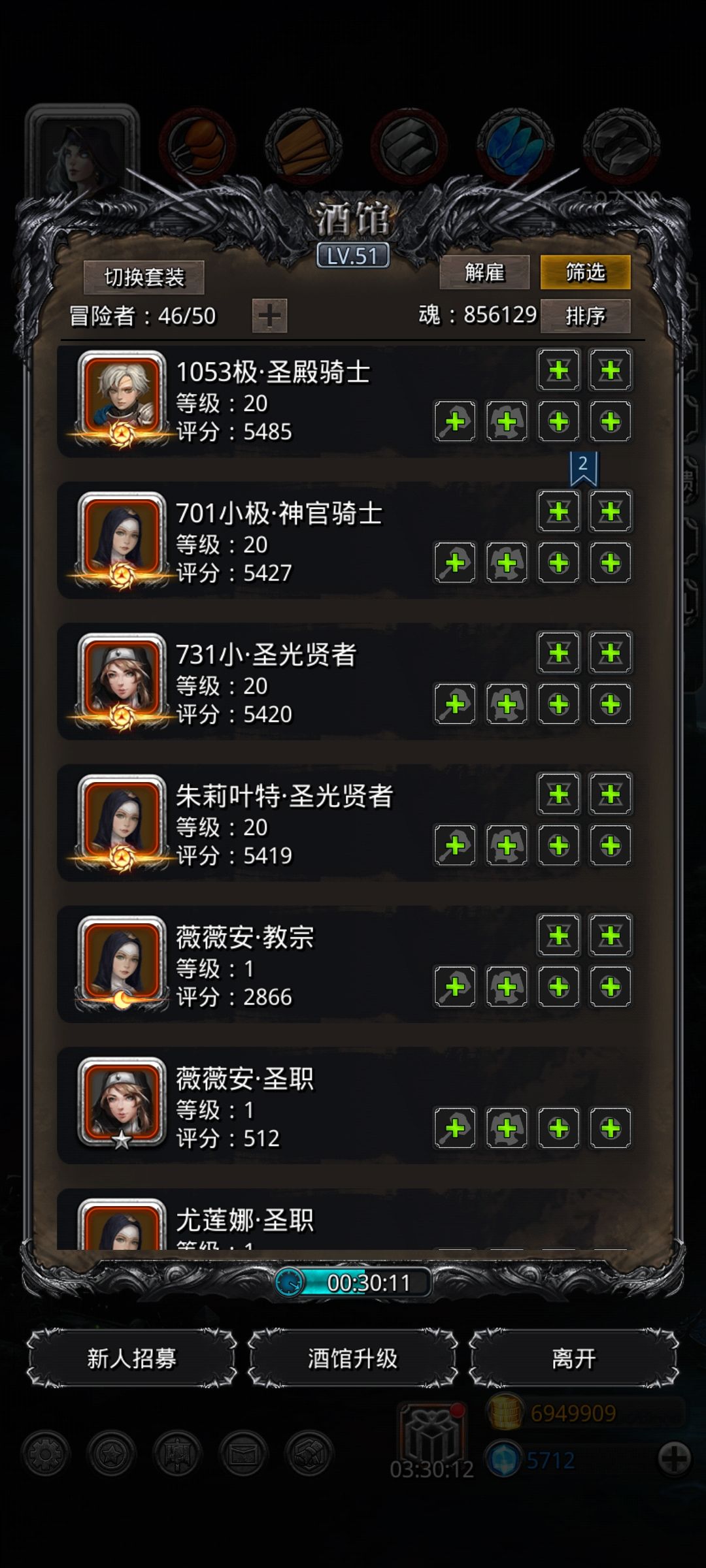The image size is (706, 1568).
Task: Tap the 00:30:11 timer progress bar
Action: pyautogui.click(x=353, y=1282)
